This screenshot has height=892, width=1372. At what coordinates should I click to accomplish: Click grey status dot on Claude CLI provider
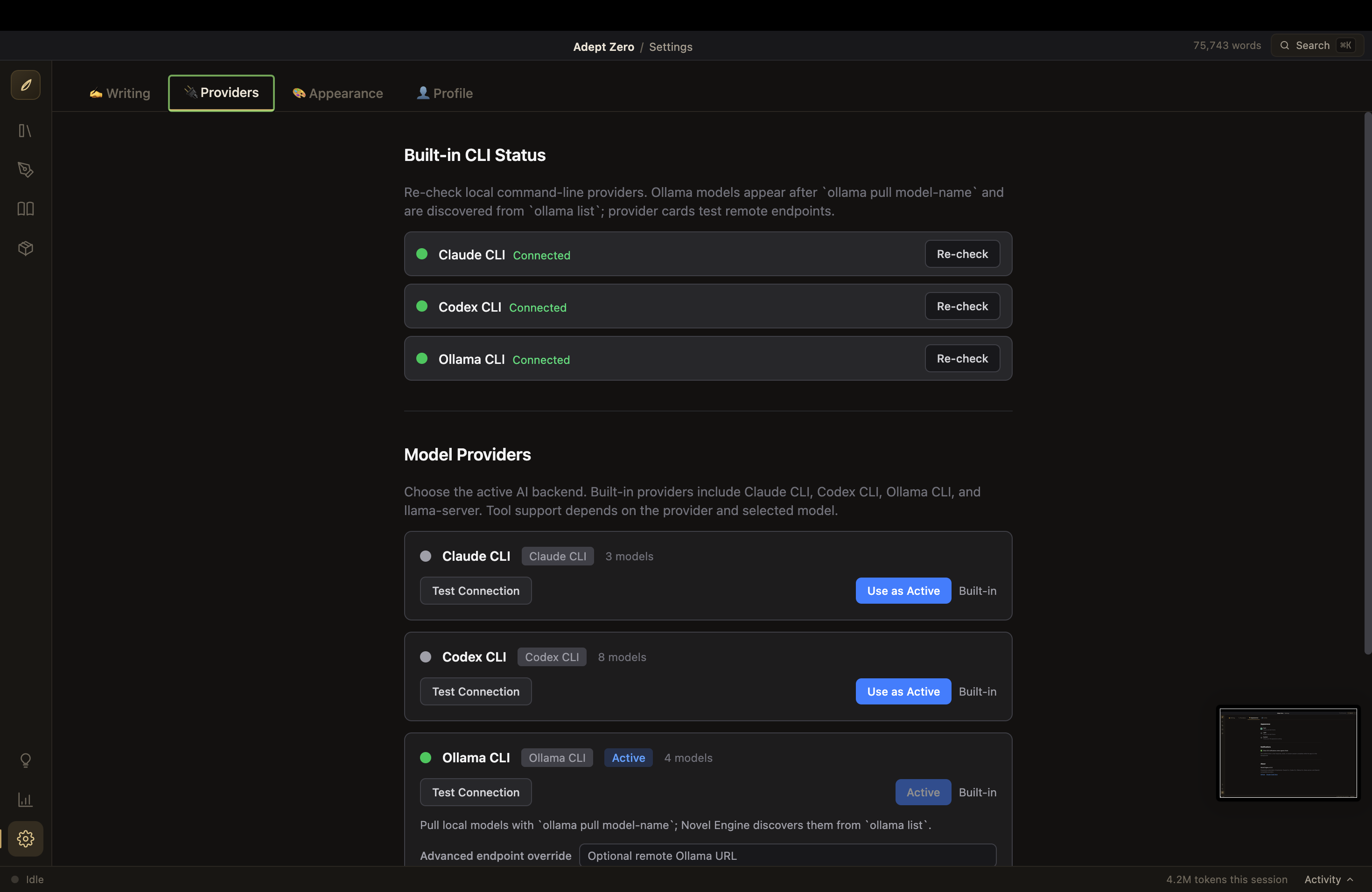pos(426,556)
